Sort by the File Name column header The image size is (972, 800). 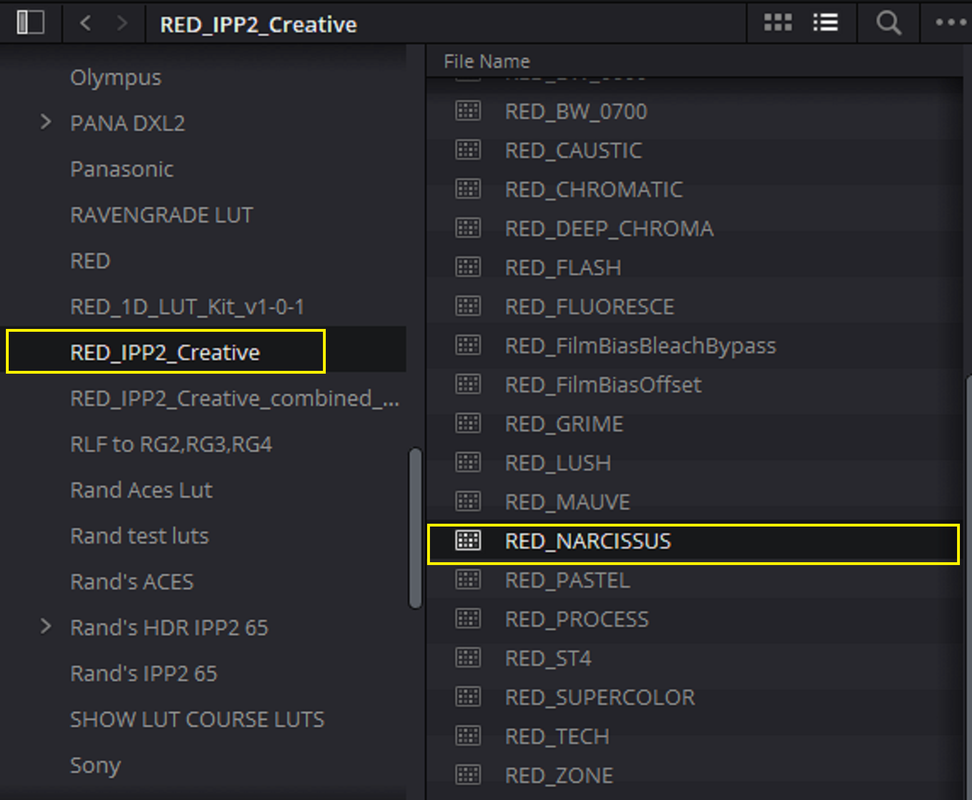tap(487, 61)
